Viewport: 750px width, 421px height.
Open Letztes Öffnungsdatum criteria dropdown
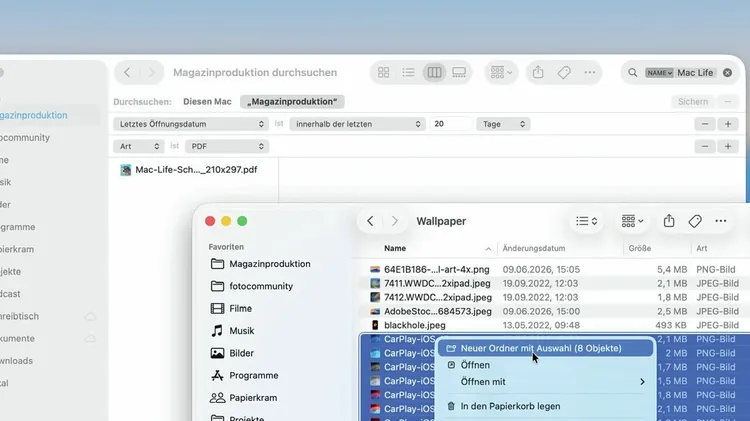click(x=191, y=124)
